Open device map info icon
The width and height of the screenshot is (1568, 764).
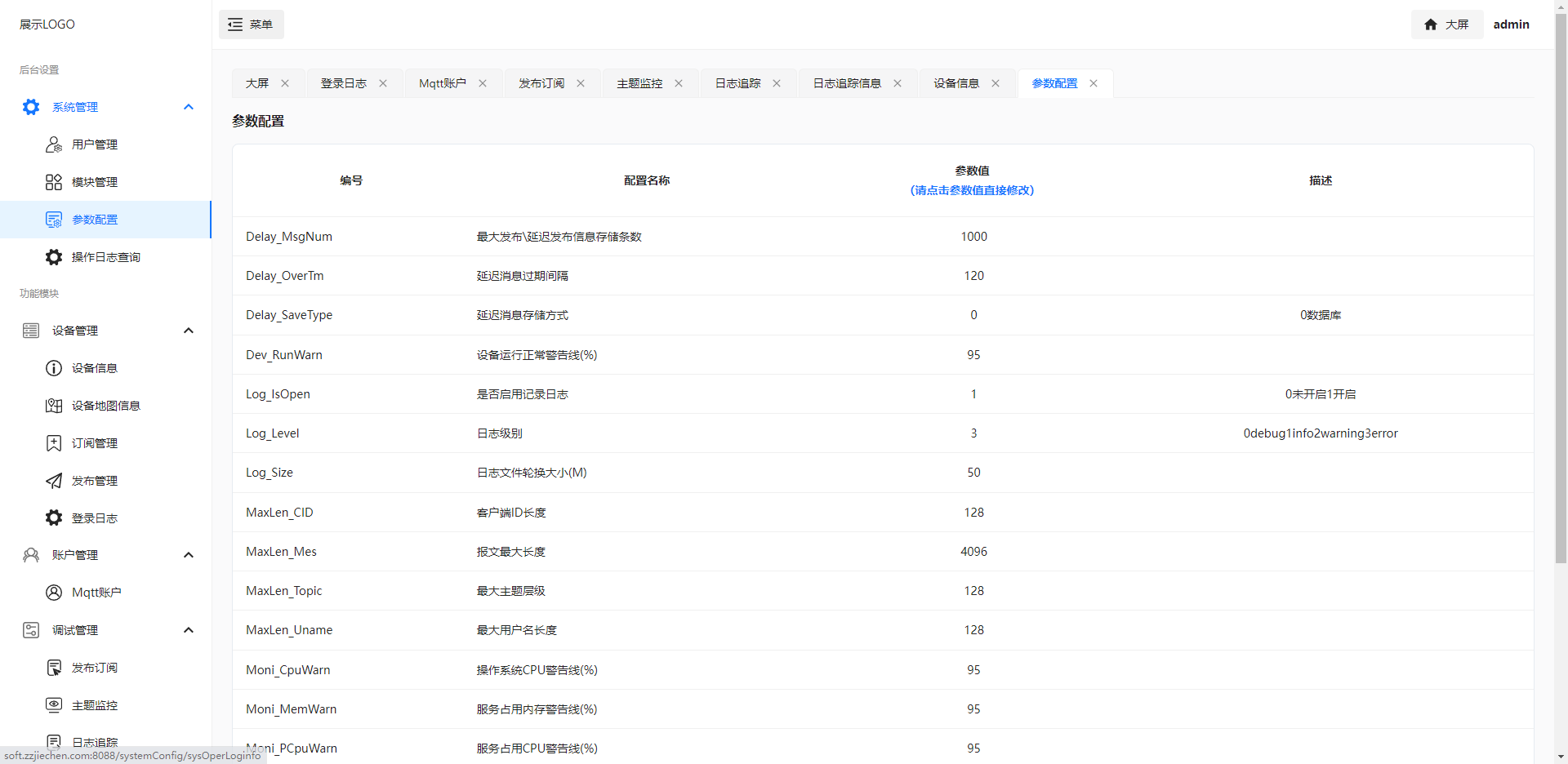pyautogui.click(x=54, y=406)
